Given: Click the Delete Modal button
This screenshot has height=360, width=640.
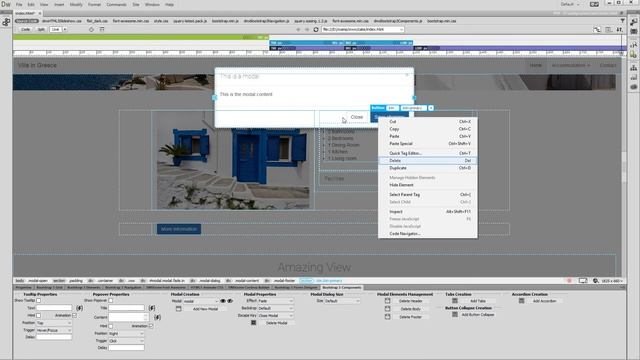Looking at the screenshot, I should (x=276, y=323).
